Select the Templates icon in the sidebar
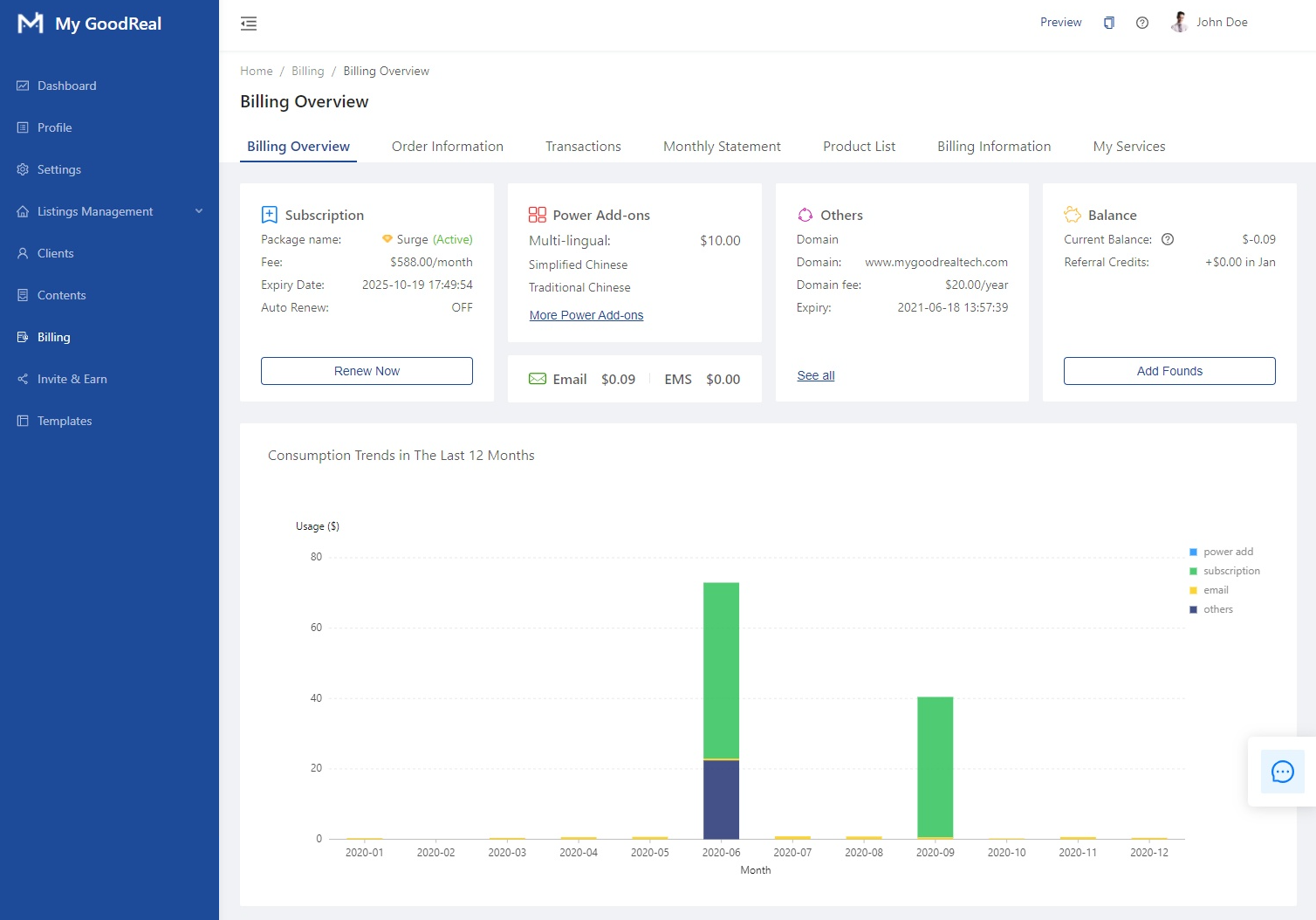 click(x=23, y=421)
